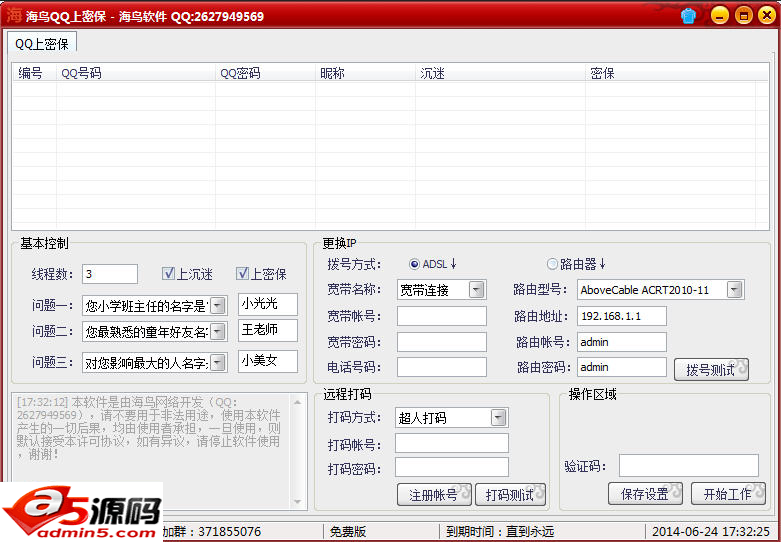Open the 问题三 question dropdown
Image resolution: width=781 pixels, height=542 pixels.
[x=217, y=363]
